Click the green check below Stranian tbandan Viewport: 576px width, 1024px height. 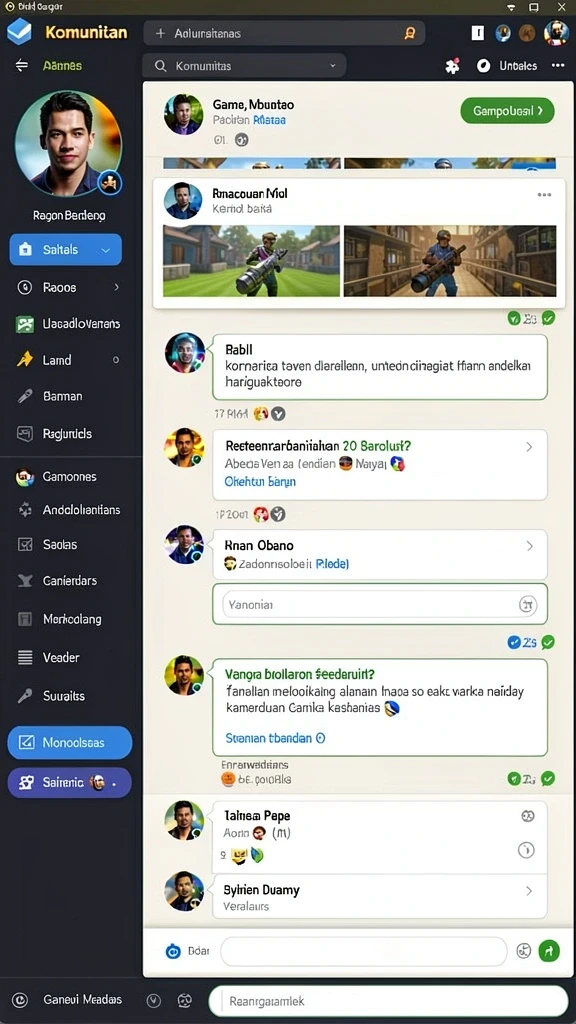click(548, 778)
